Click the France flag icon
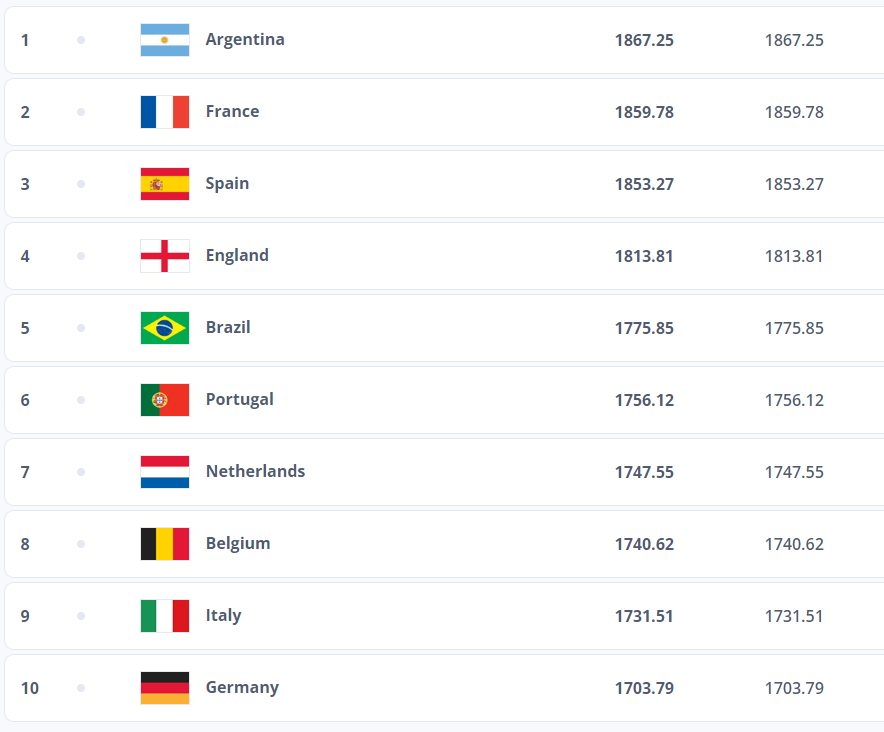Viewport: 884px width, 732px height. pos(164,112)
